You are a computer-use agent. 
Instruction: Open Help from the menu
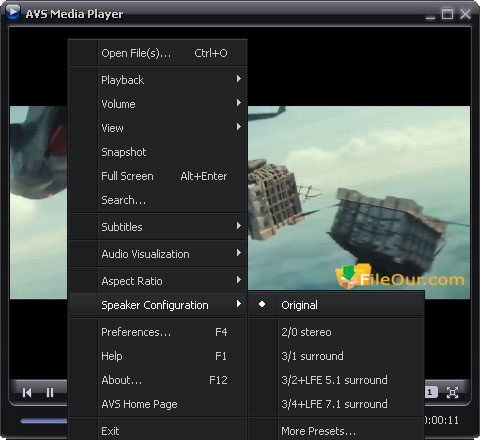click(158, 356)
